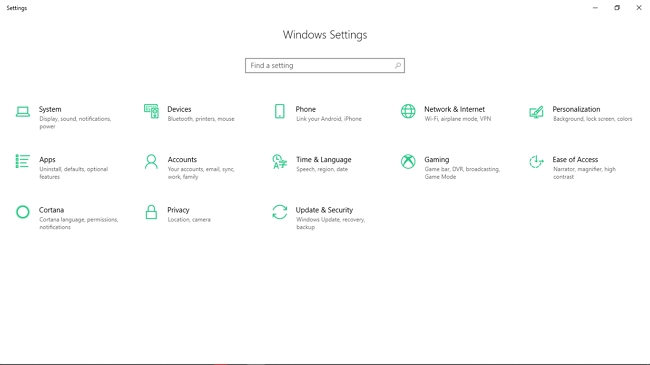Click the Cortana circle icon
The image size is (650, 365).
23,212
